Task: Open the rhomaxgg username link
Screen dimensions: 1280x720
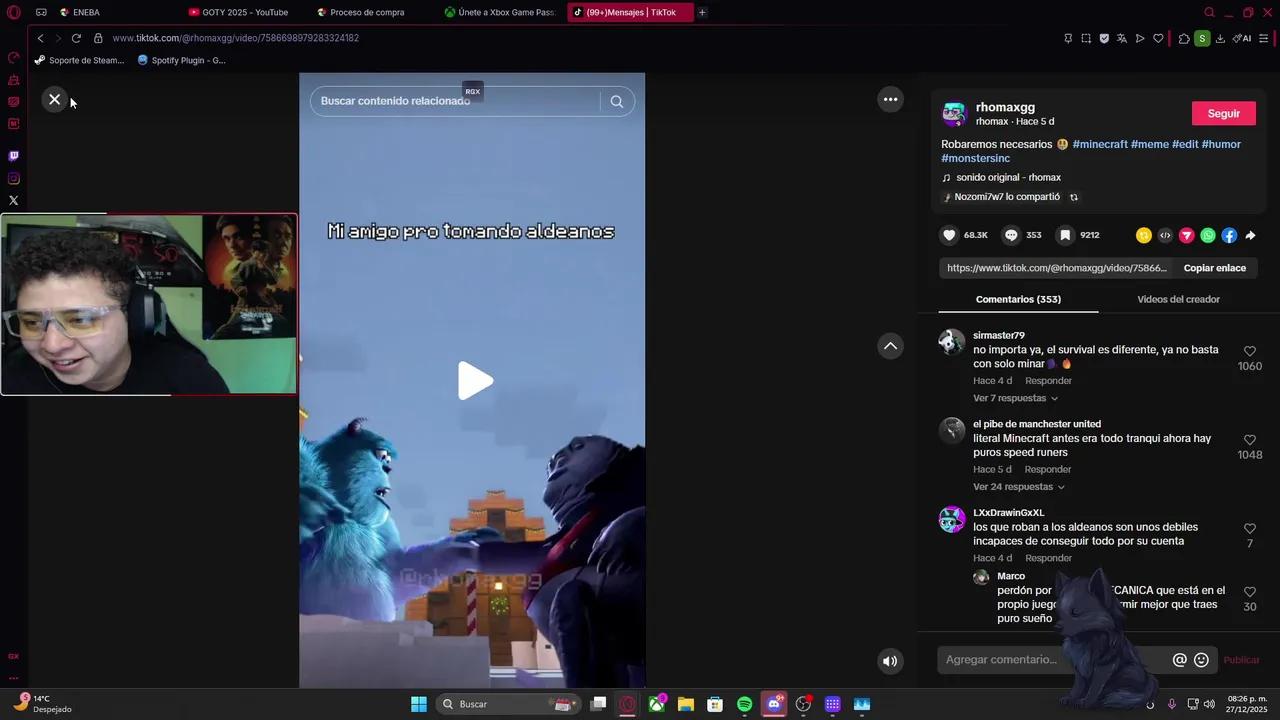Action: click(1005, 107)
